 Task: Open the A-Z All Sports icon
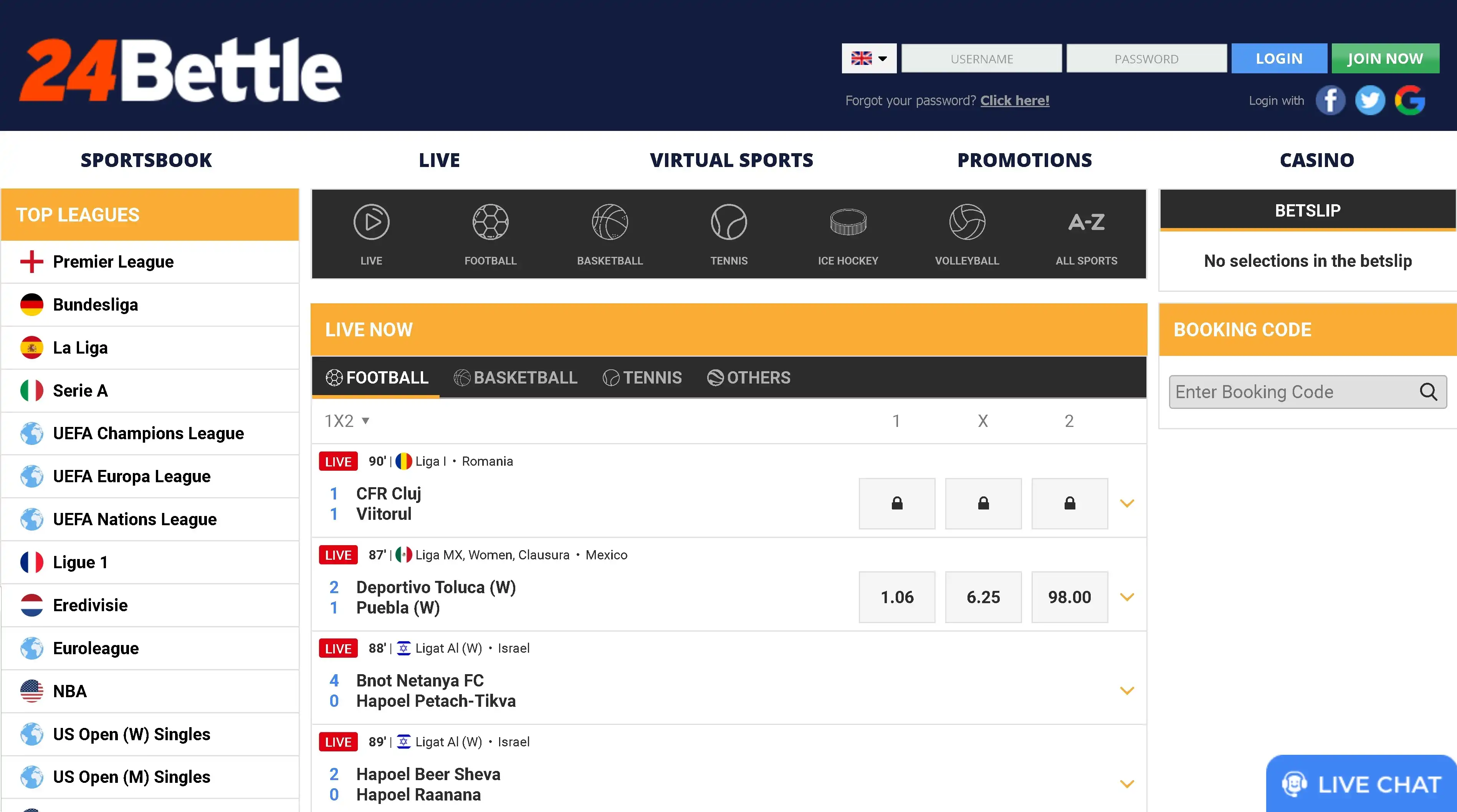pos(1086,222)
